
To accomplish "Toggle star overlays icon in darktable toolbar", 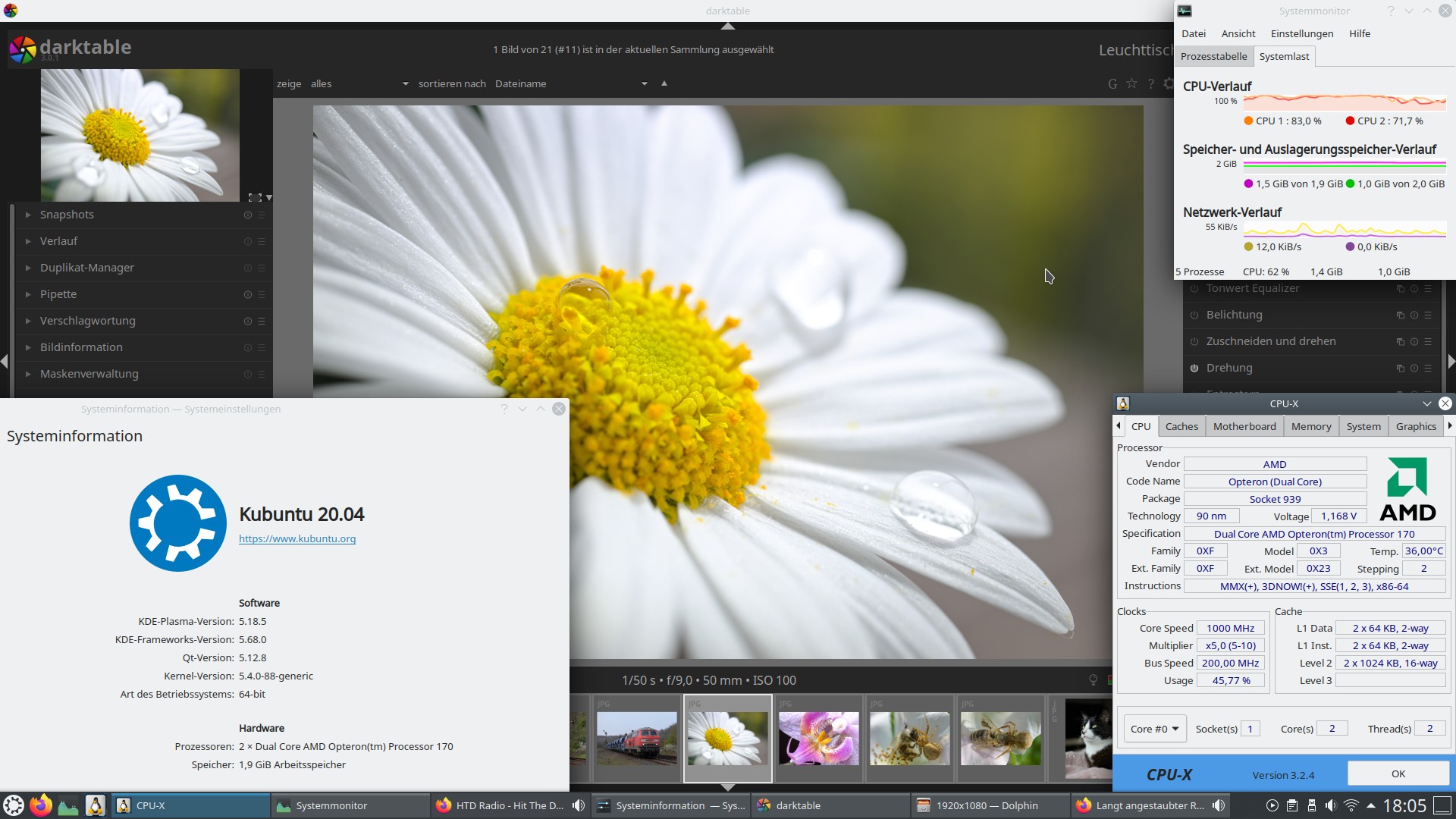I will [1131, 84].
